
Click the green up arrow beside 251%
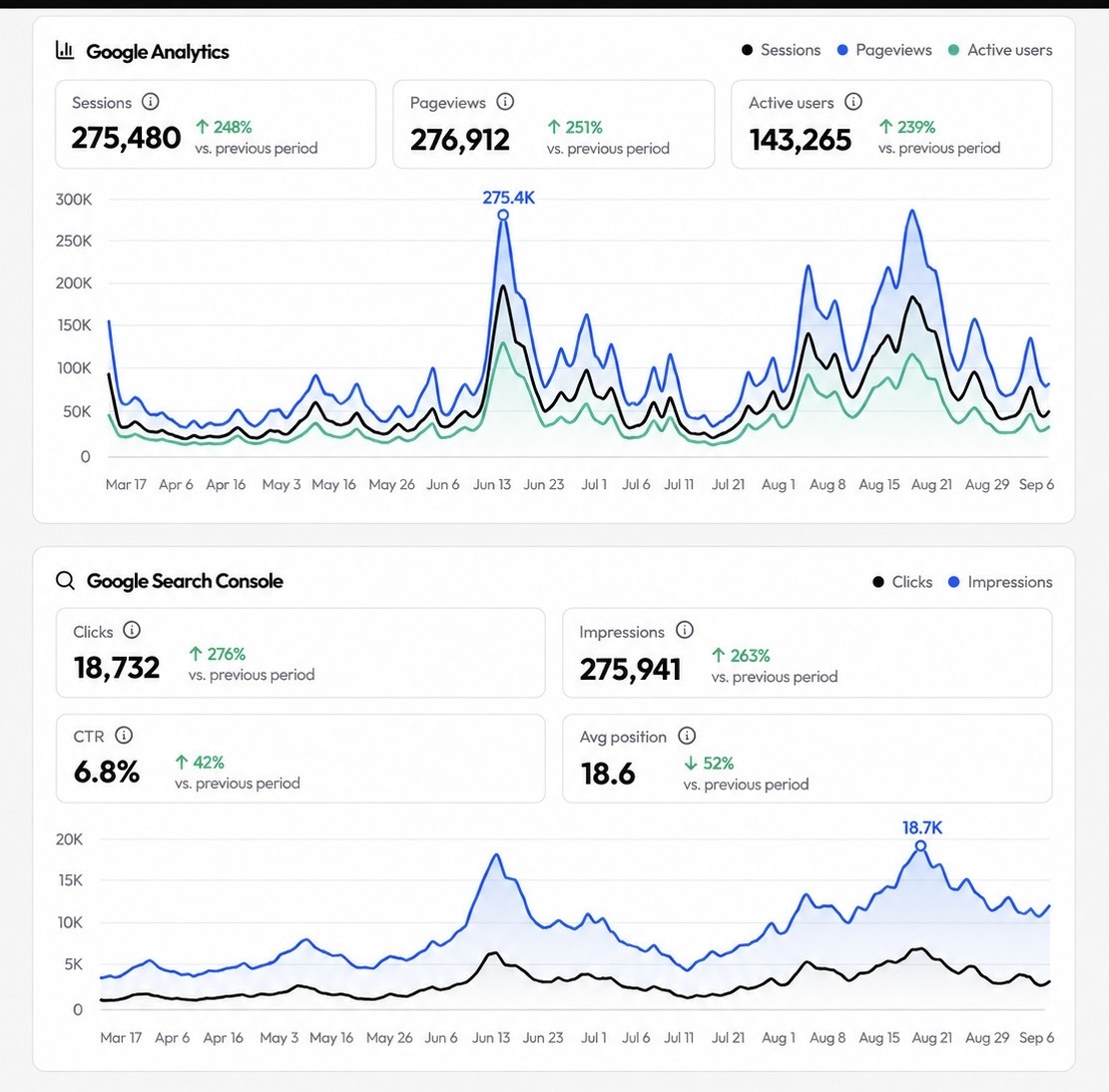point(554,127)
